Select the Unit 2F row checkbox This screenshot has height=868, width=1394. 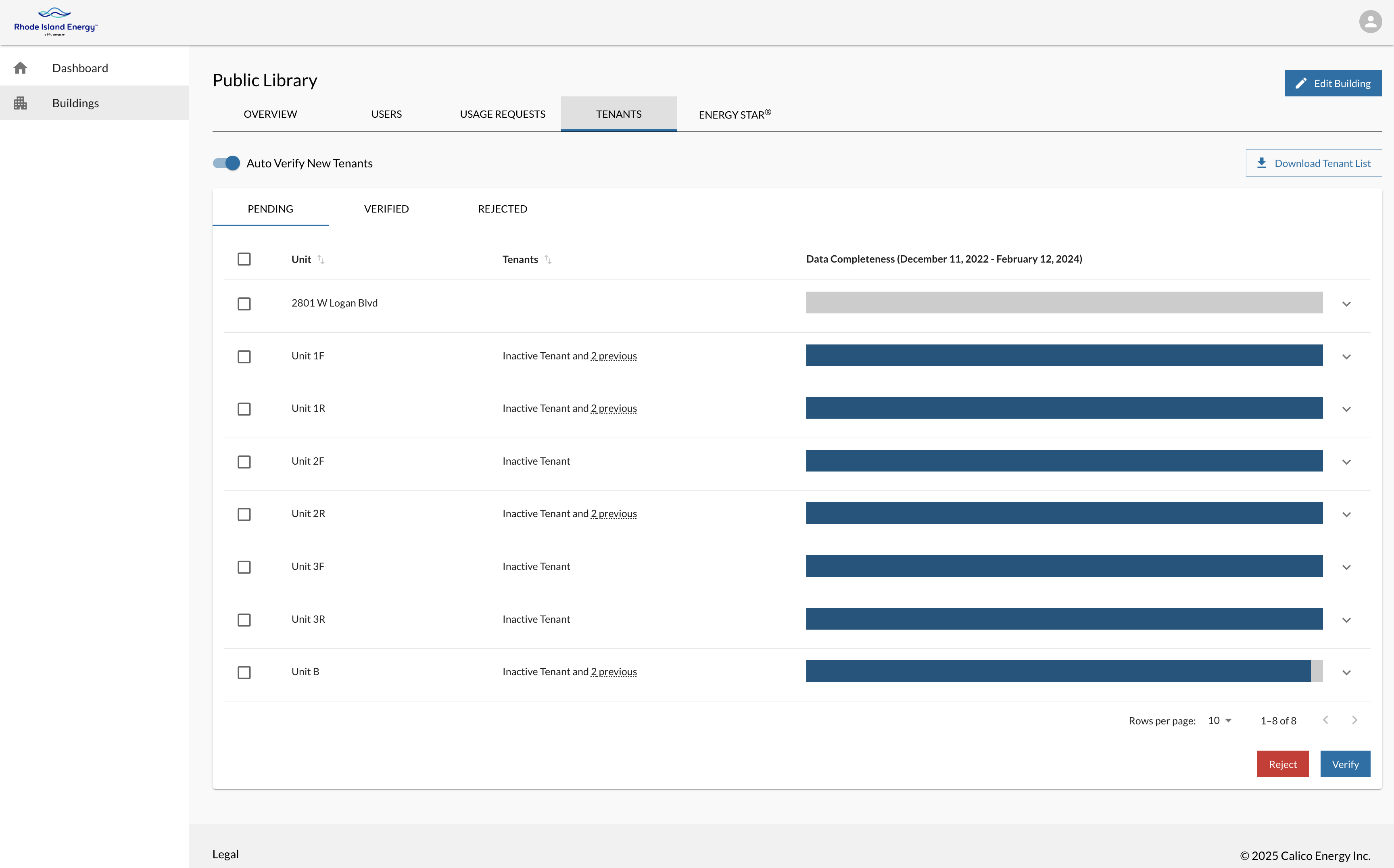click(x=244, y=461)
